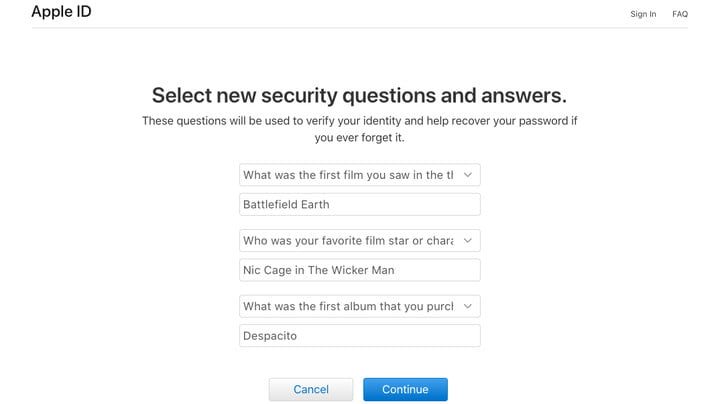Select the 'Despacito' answer field
The height and width of the screenshot is (404, 720).
(x=360, y=336)
